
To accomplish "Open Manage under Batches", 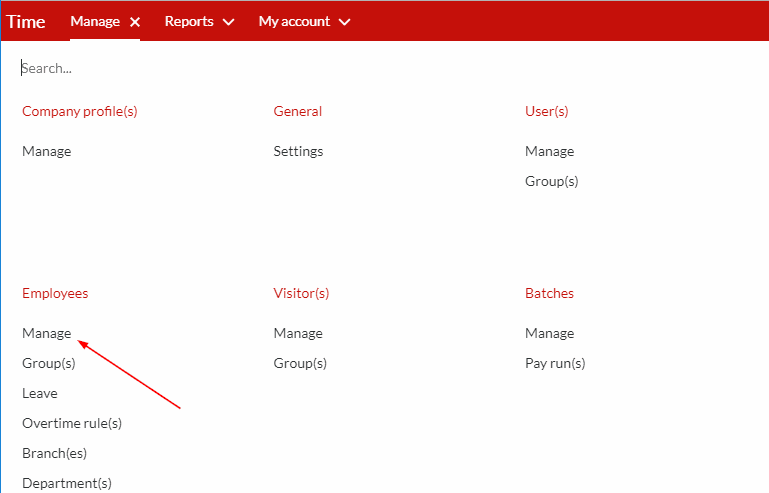I will pos(550,333).
